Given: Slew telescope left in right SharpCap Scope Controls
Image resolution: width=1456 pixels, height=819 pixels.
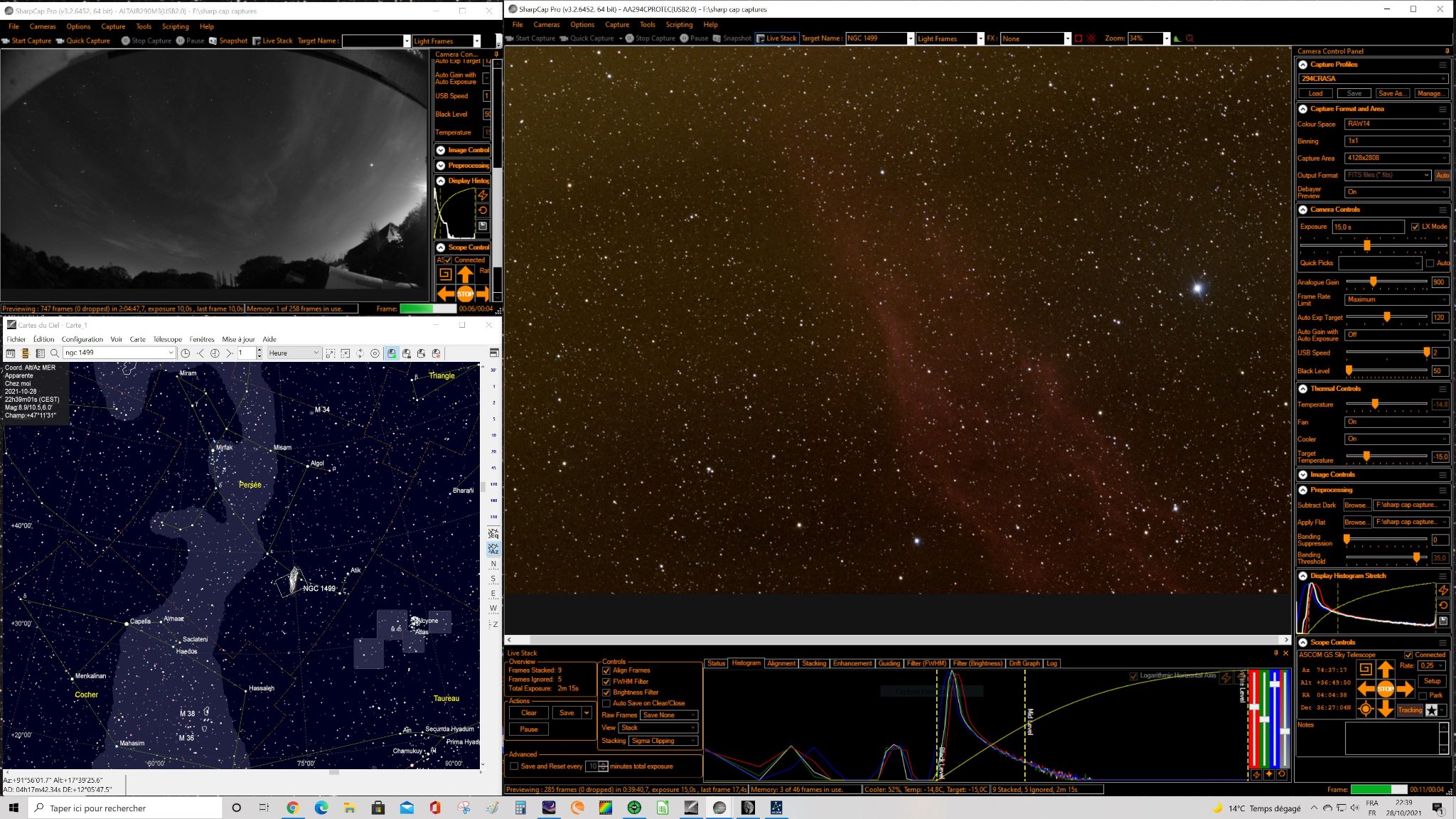Looking at the screenshot, I should pyautogui.click(x=1366, y=689).
